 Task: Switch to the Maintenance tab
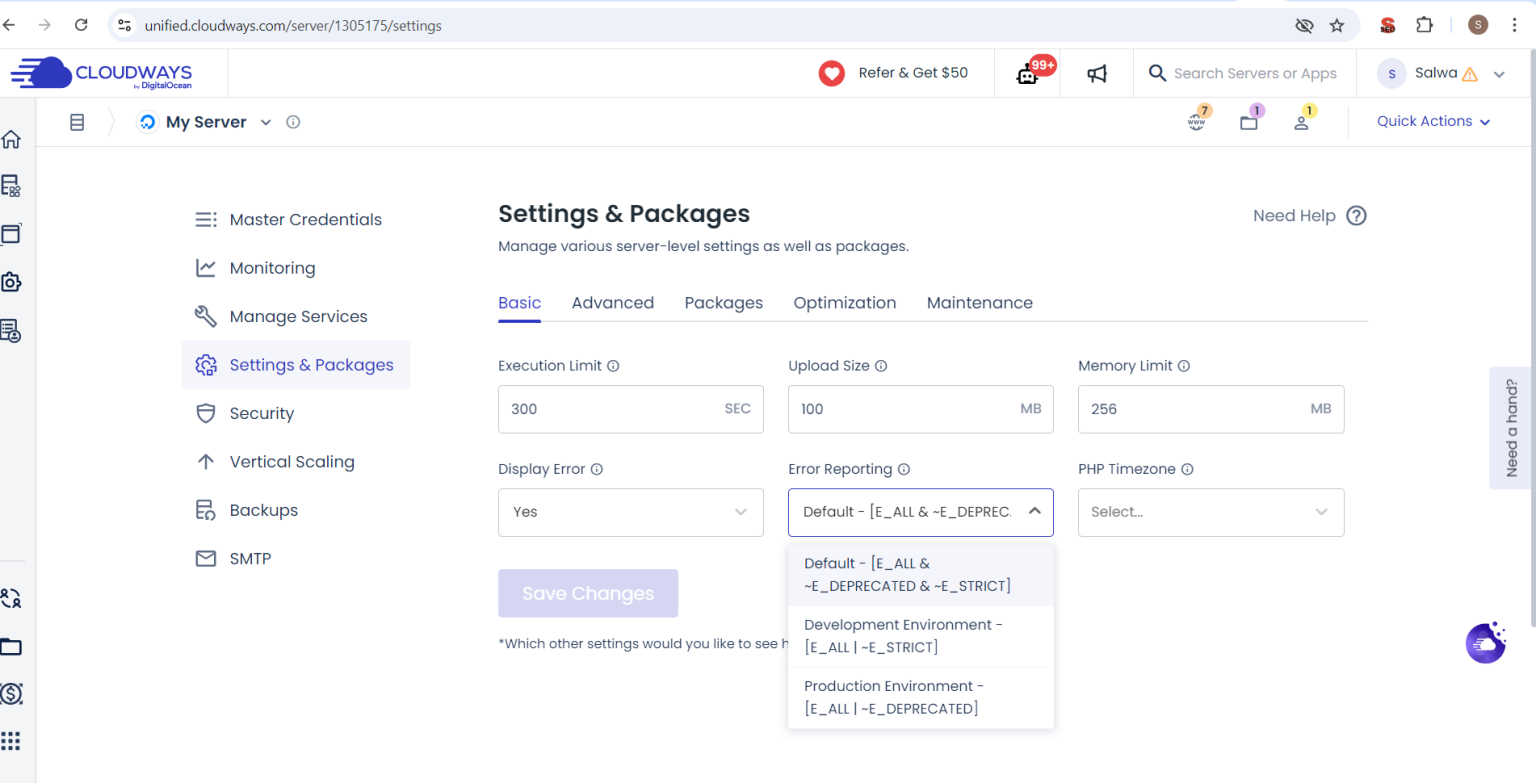(980, 303)
